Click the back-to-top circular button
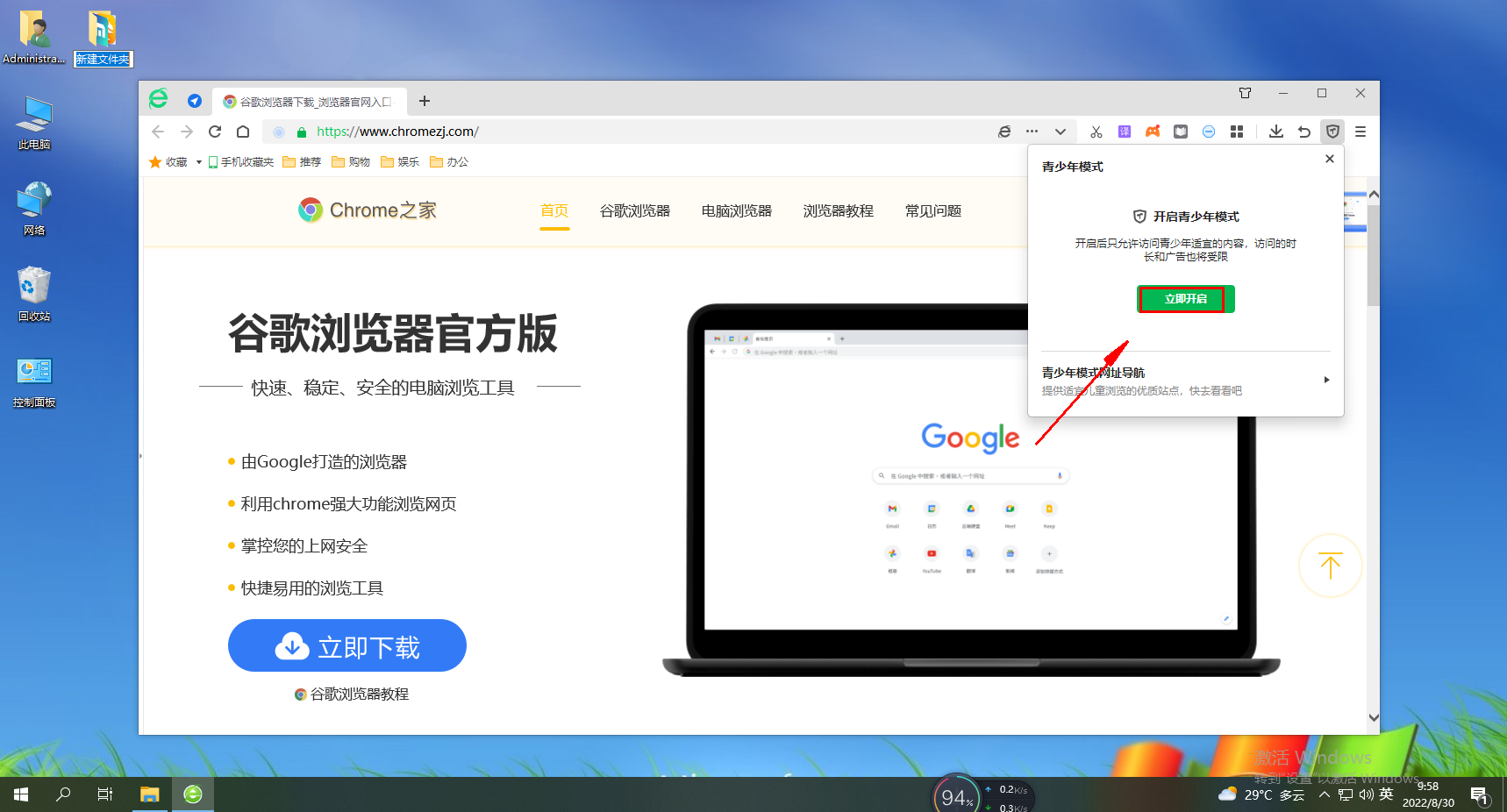Image resolution: width=1507 pixels, height=812 pixels. pos(1330,566)
